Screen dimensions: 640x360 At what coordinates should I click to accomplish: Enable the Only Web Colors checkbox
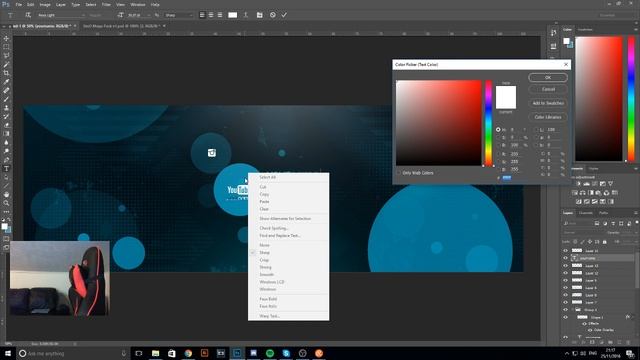[x=398, y=173]
